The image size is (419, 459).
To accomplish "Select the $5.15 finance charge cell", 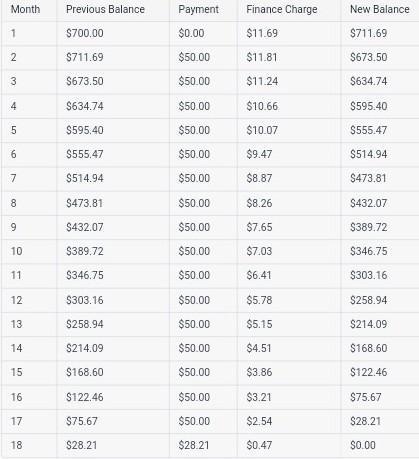I will click(x=259, y=324).
